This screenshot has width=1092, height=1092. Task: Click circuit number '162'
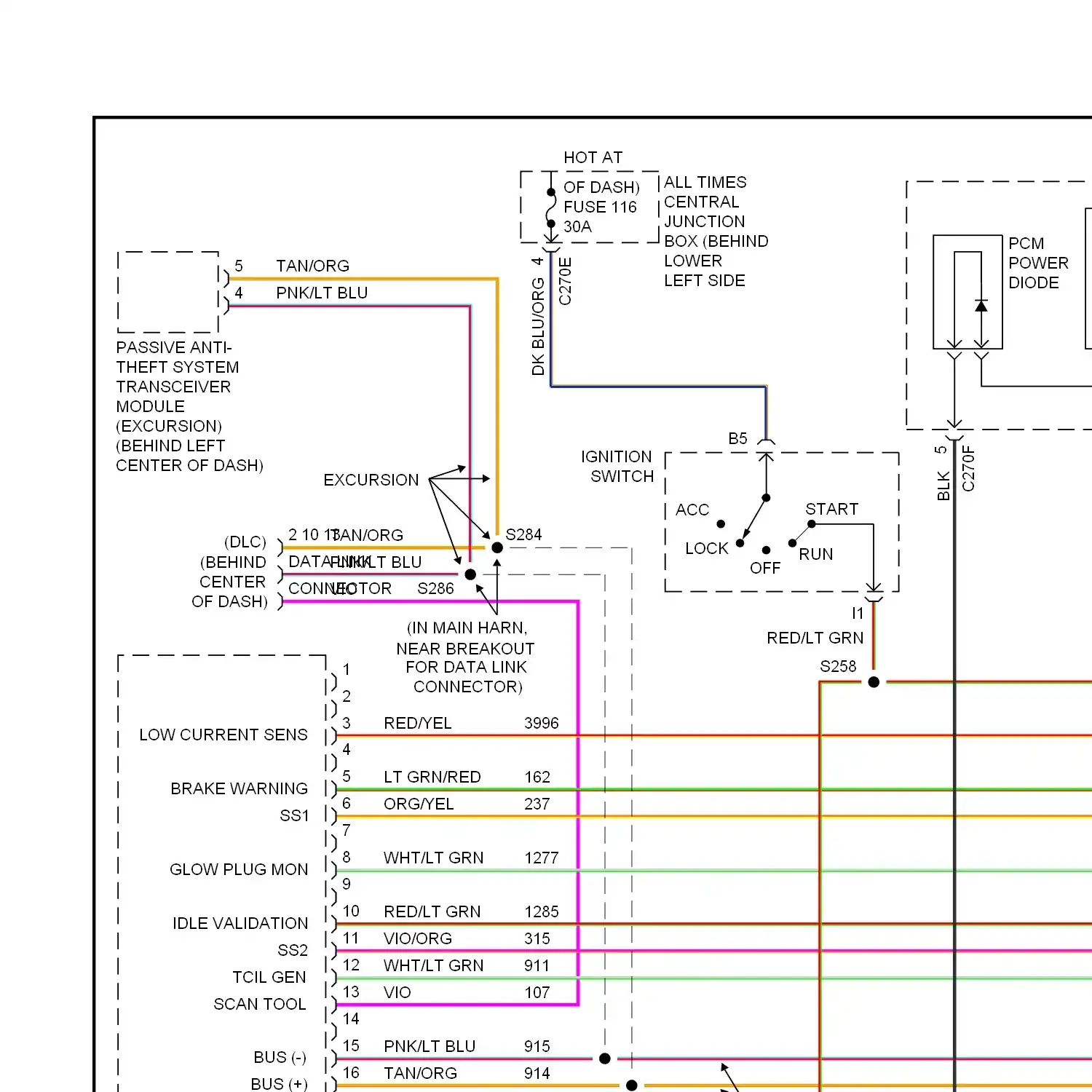point(537,777)
